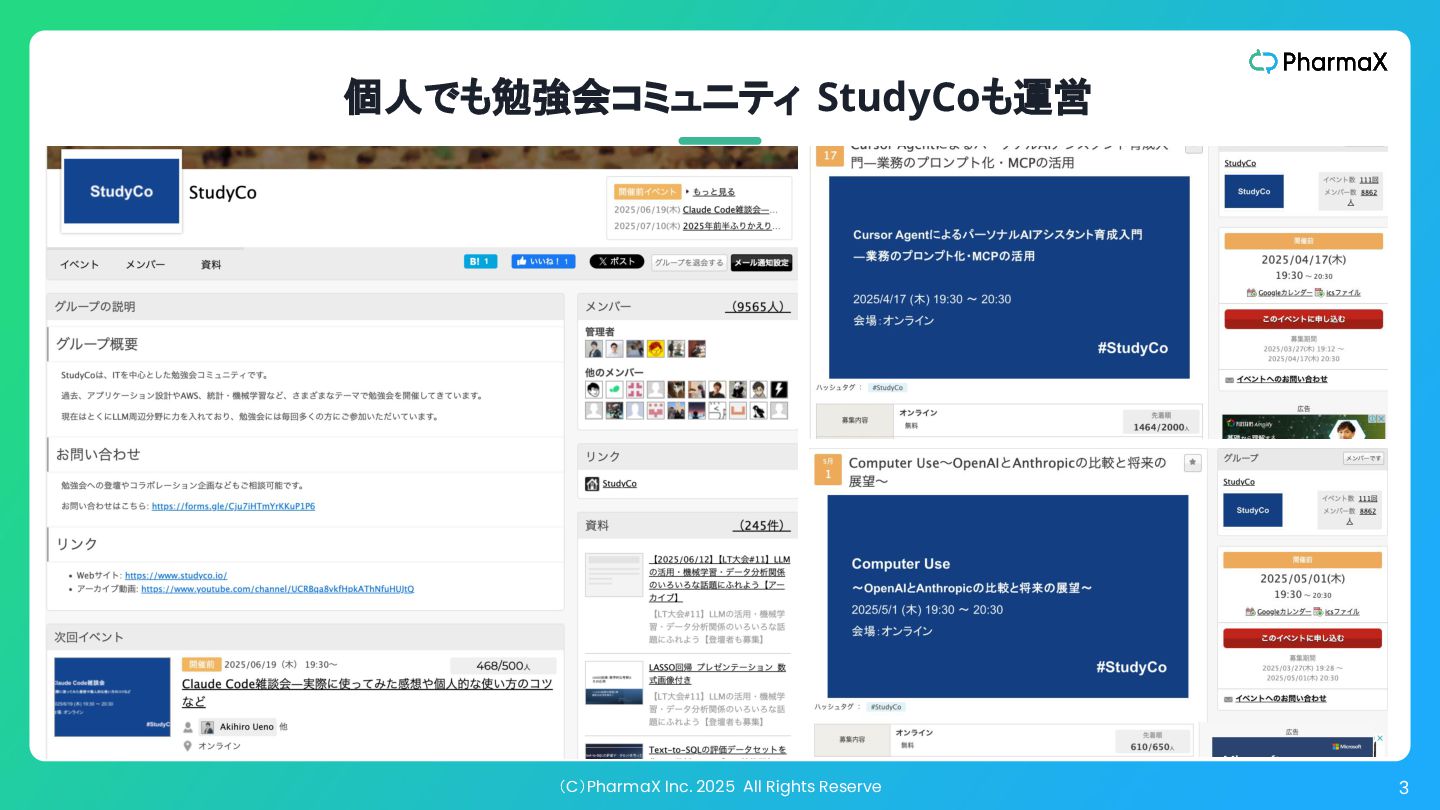
Task: Open the LASSO回帰 プレゼンテーション material link
Action: point(717,674)
